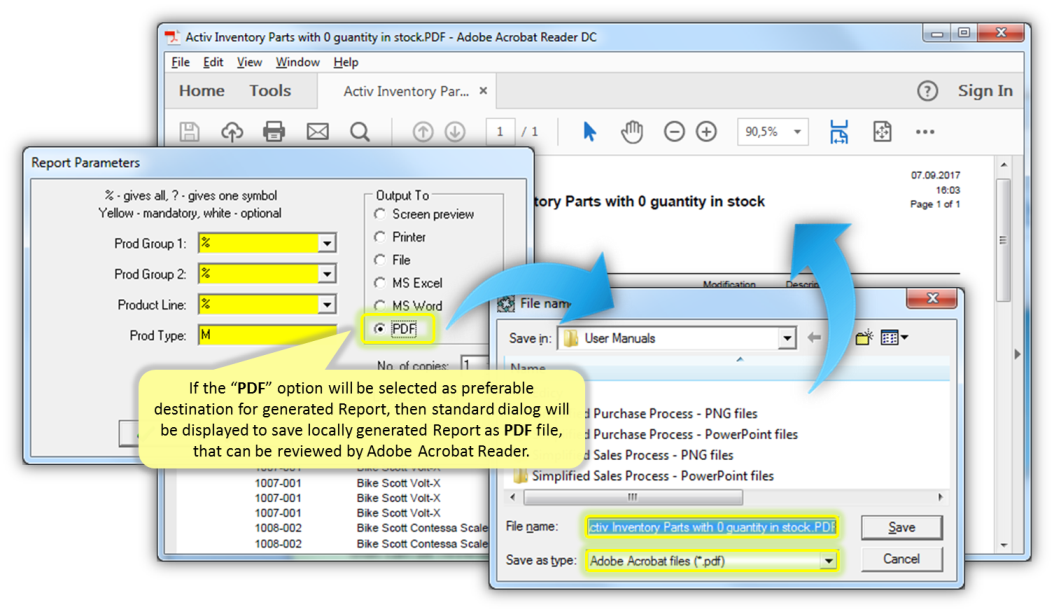Click the Save file icon in Acrobat toolbar
Screen dimensions: 1054x612
point(190,131)
